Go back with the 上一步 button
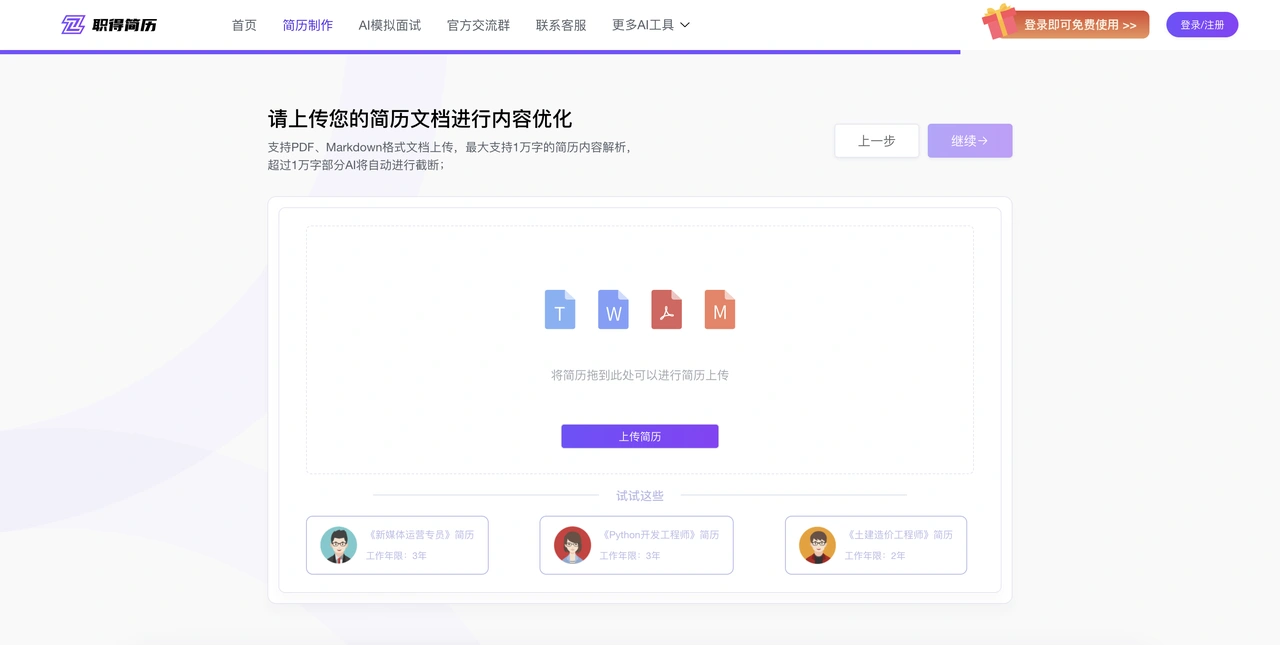 click(877, 141)
